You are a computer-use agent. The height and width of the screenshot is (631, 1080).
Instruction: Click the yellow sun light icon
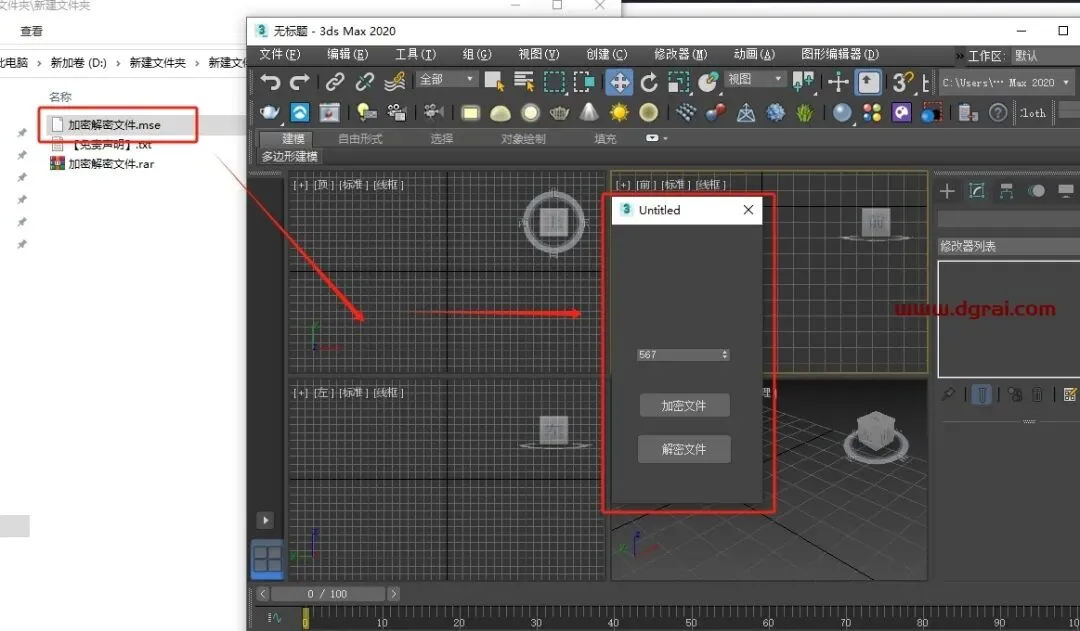click(x=619, y=112)
